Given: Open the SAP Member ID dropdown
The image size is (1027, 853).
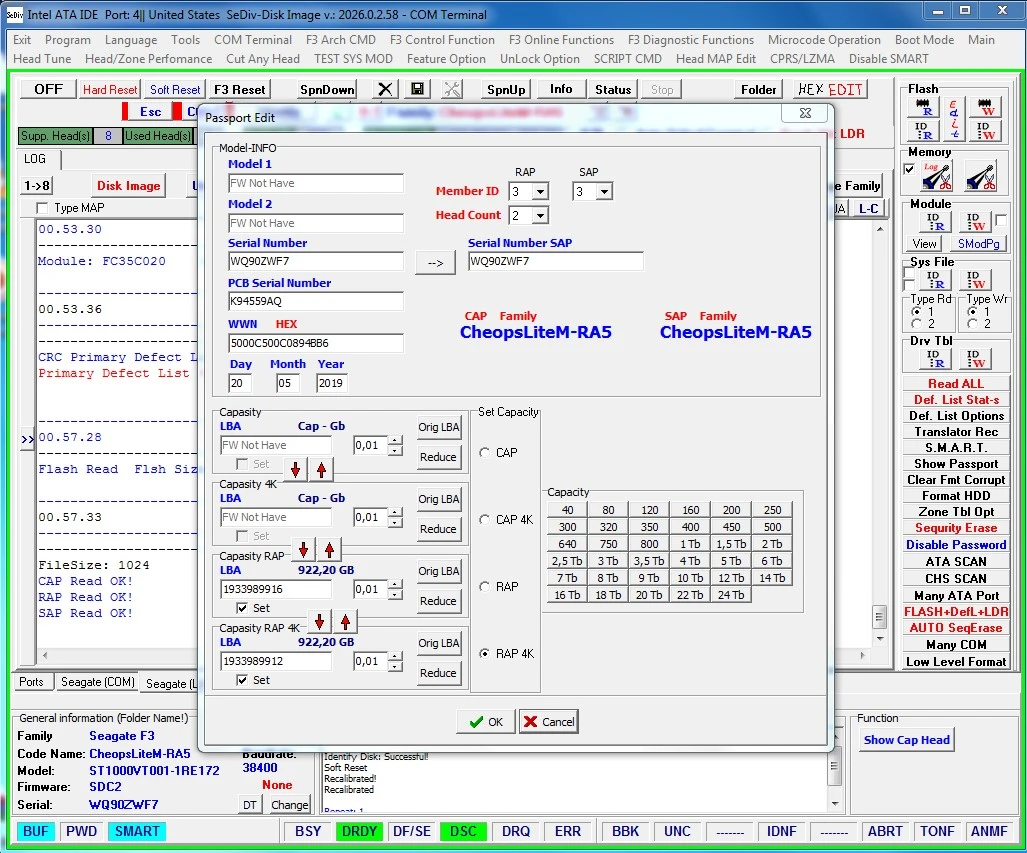Looking at the screenshot, I should [605, 192].
